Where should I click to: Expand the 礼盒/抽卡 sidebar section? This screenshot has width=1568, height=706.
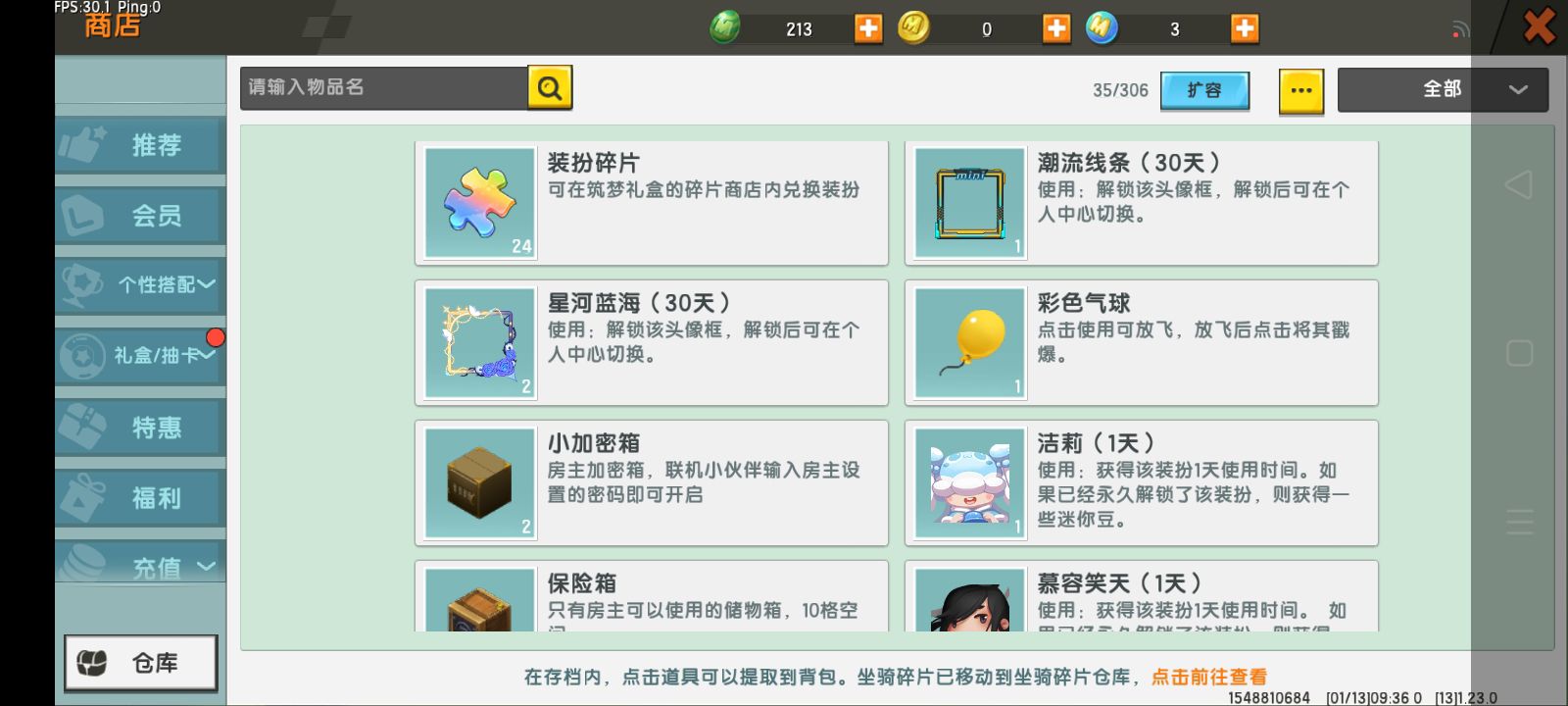point(140,356)
